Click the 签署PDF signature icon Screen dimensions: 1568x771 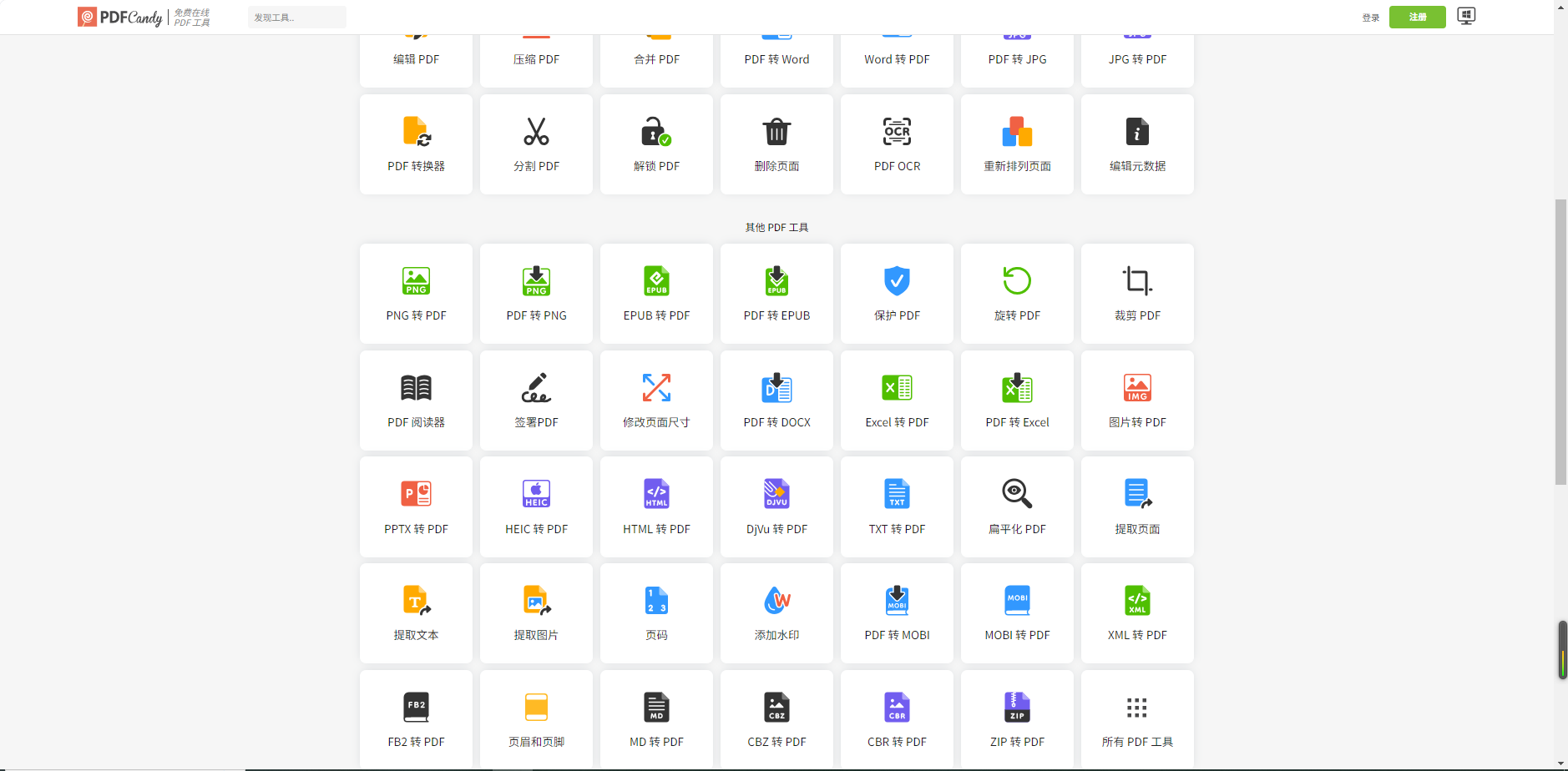pos(536,388)
